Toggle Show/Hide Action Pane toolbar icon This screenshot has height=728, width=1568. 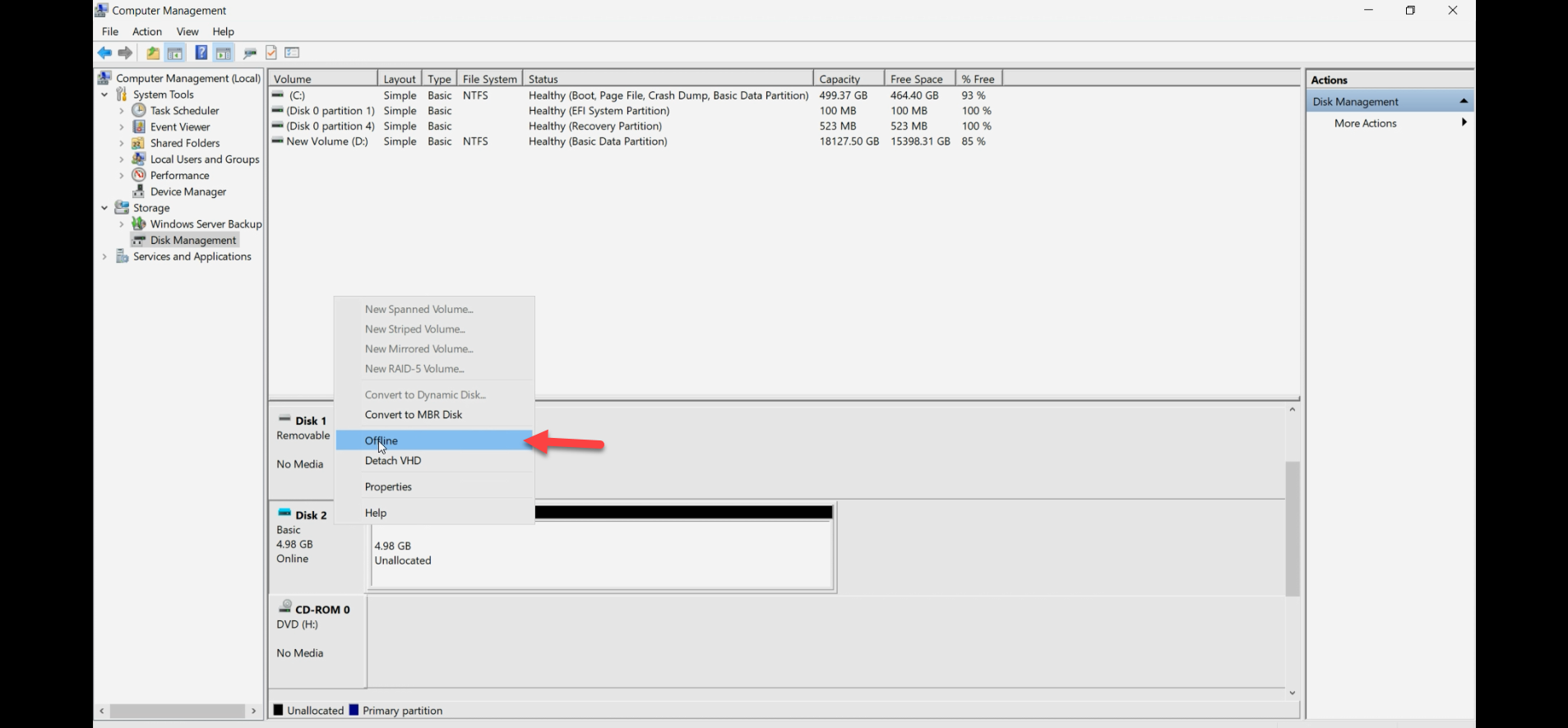(224, 53)
